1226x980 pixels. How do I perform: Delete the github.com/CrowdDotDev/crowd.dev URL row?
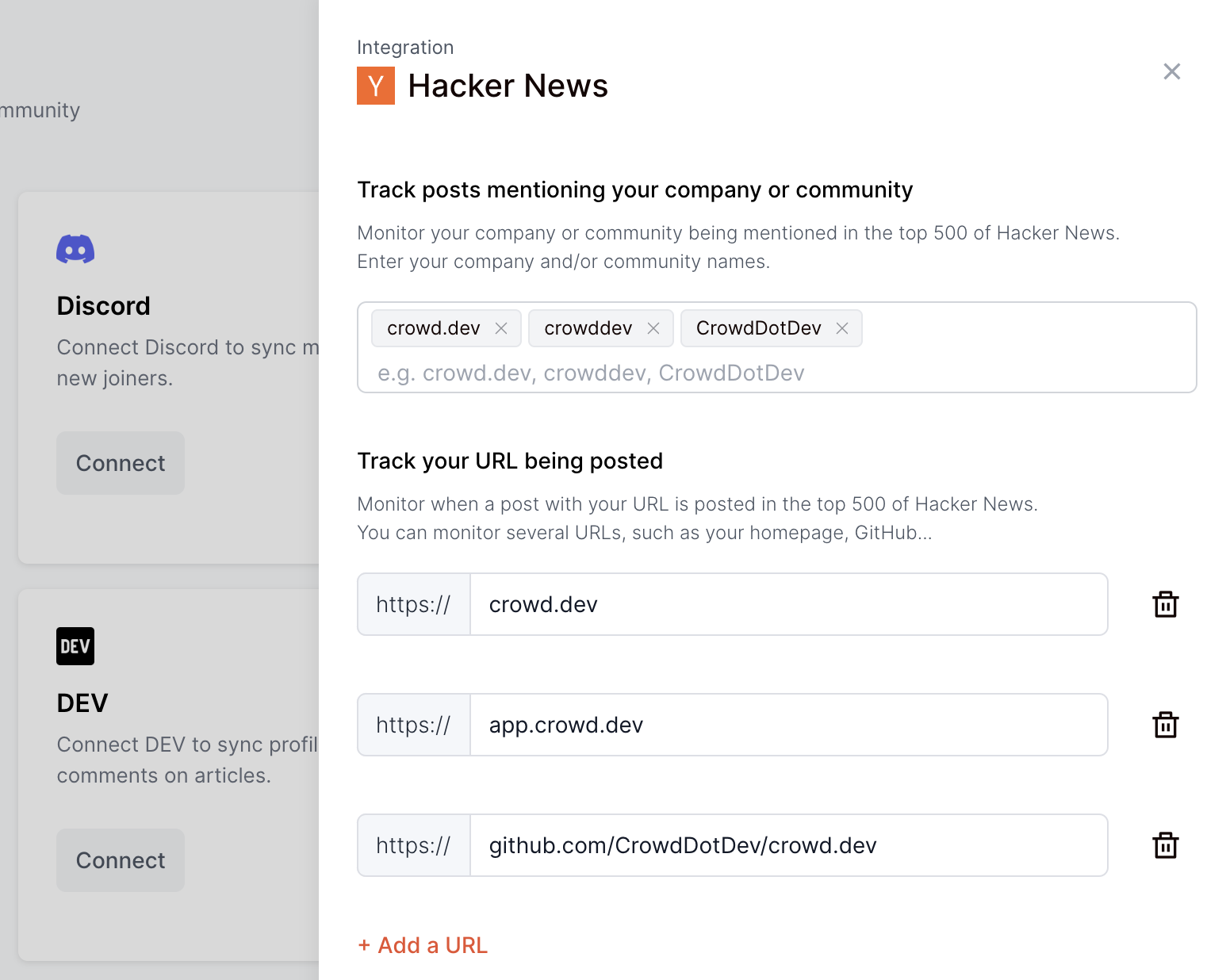[x=1165, y=845]
